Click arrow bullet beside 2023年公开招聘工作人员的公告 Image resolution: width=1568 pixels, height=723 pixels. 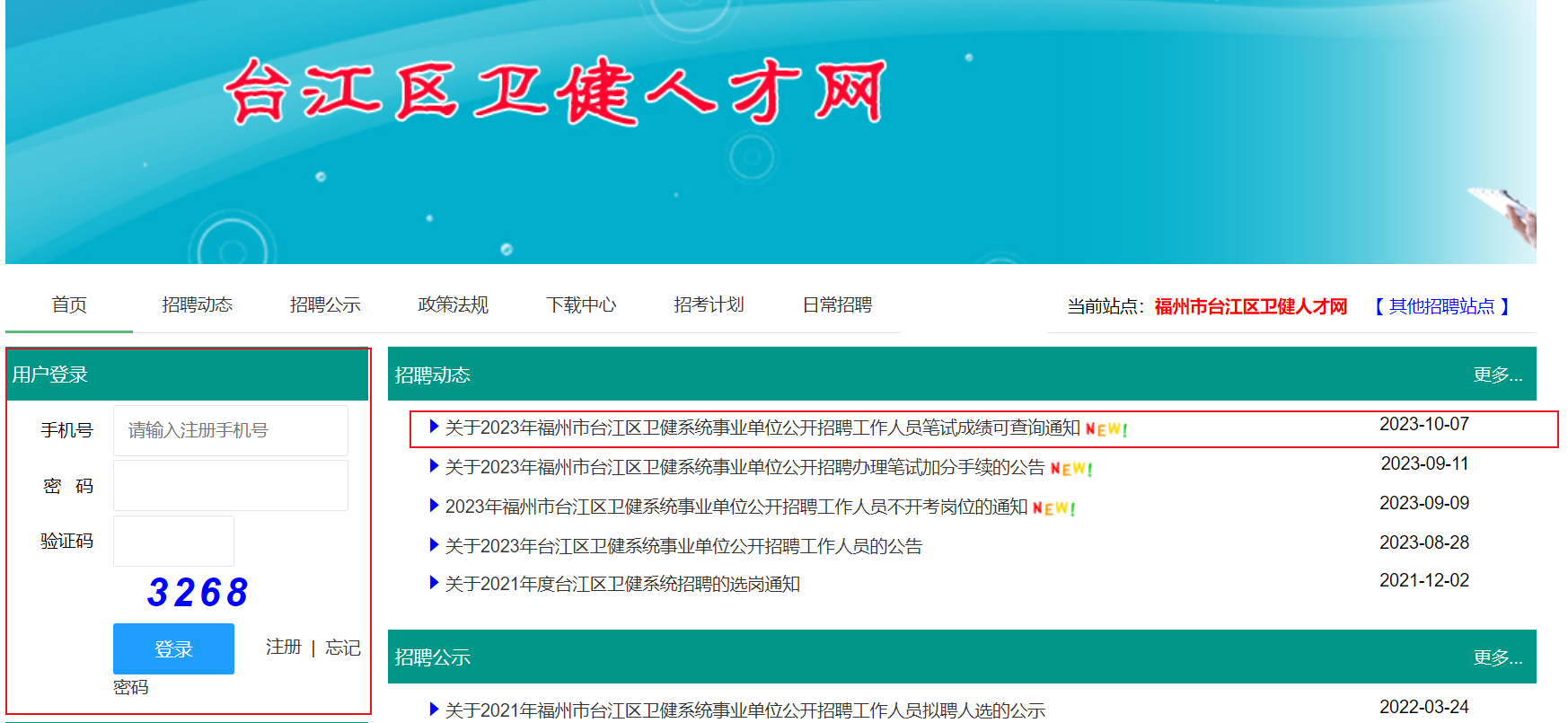coord(434,545)
